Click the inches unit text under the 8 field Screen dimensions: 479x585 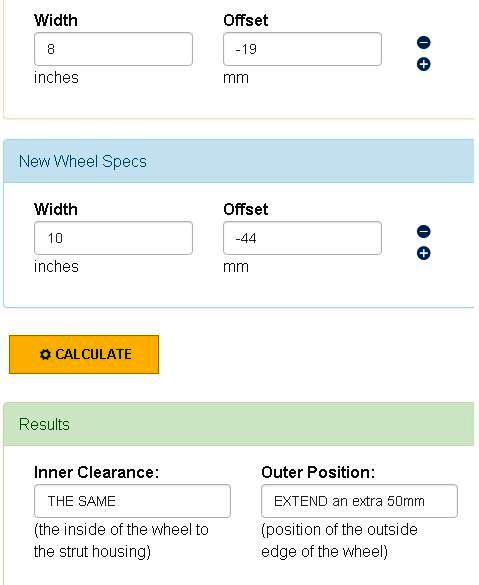[56, 78]
